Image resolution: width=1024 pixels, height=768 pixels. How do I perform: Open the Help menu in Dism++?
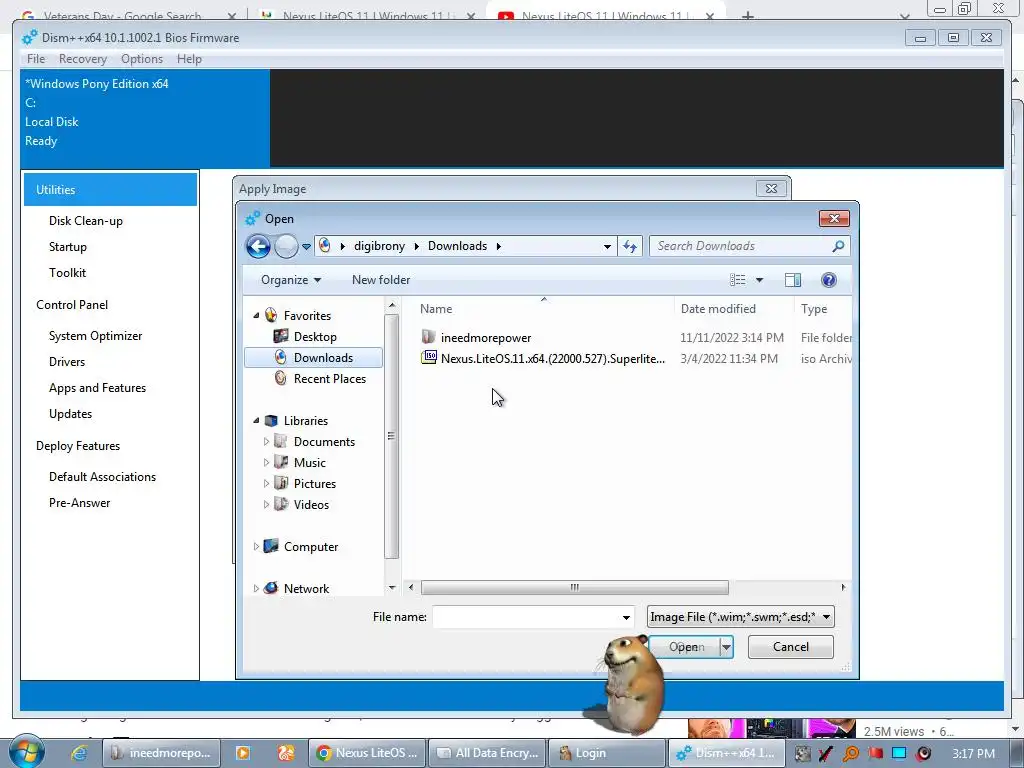(189, 59)
